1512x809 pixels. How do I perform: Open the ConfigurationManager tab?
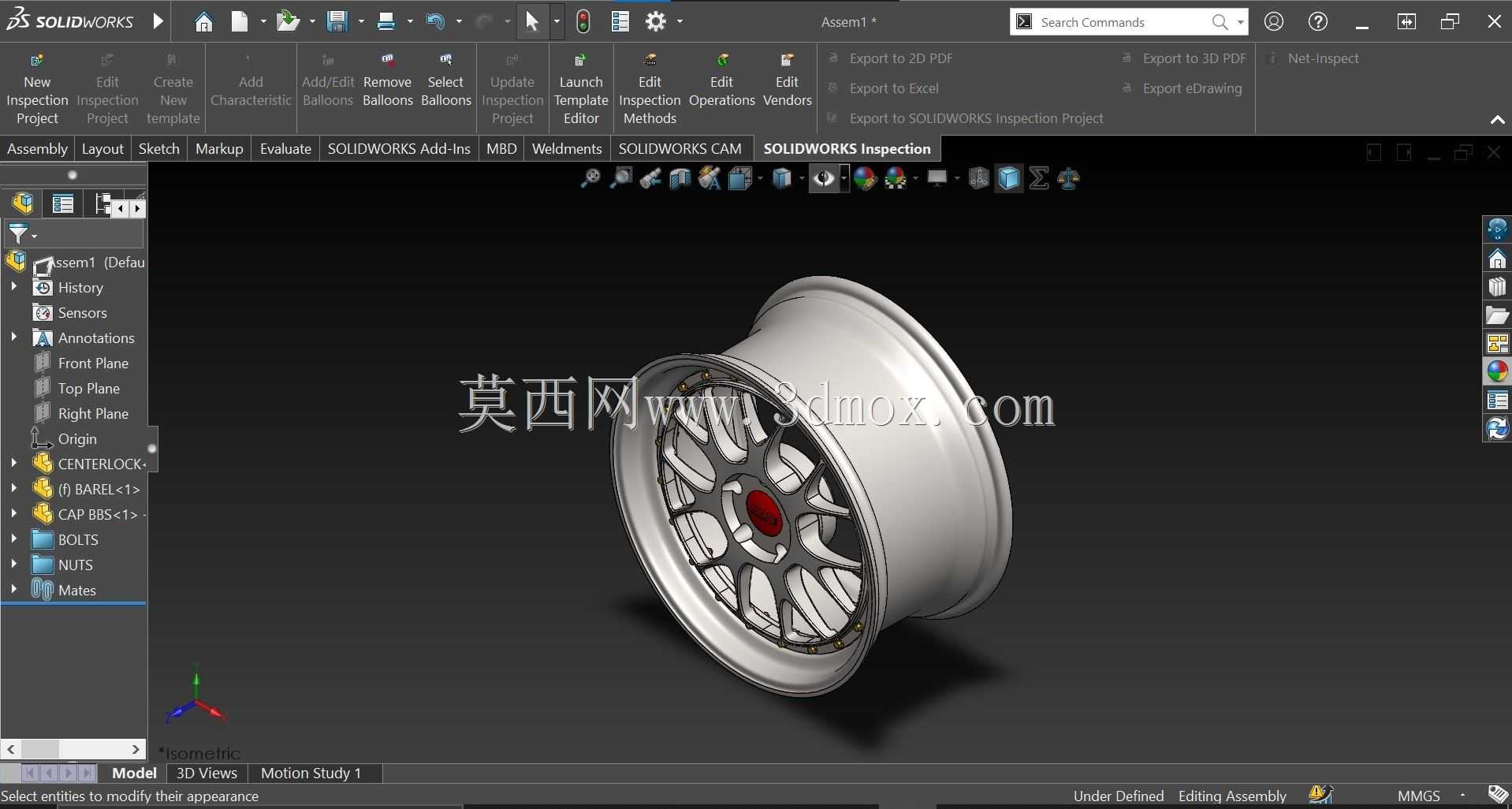104,203
